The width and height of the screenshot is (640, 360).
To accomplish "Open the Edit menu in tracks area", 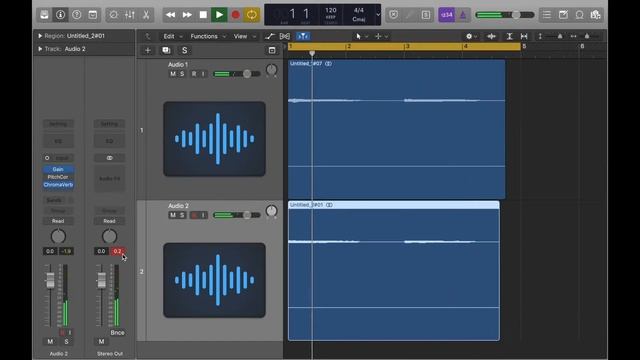I will click(x=172, y=36).
